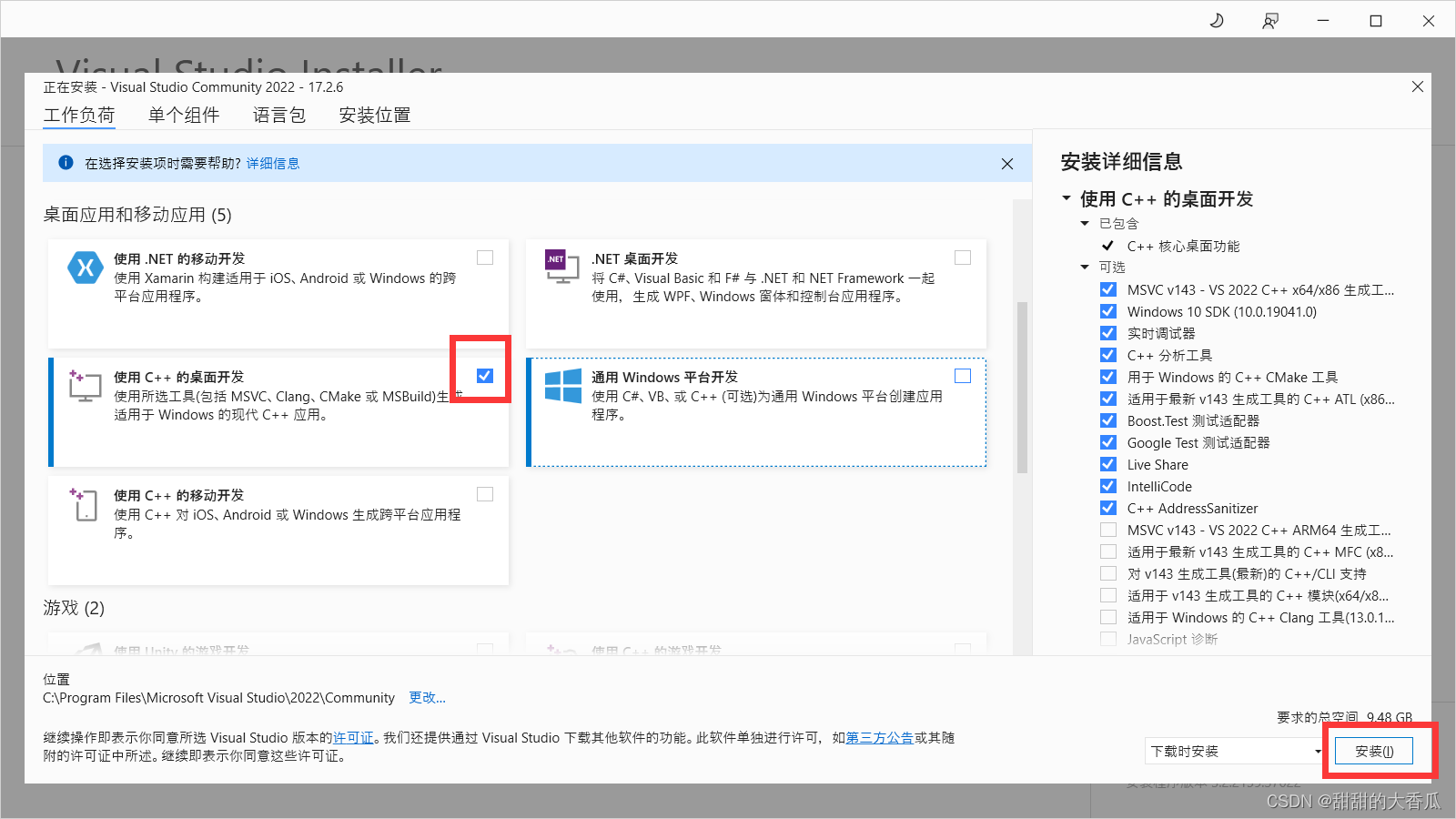The image size is (1456, 819).
Task: Switch to the 语言包 tab
Action: (279, 116)
